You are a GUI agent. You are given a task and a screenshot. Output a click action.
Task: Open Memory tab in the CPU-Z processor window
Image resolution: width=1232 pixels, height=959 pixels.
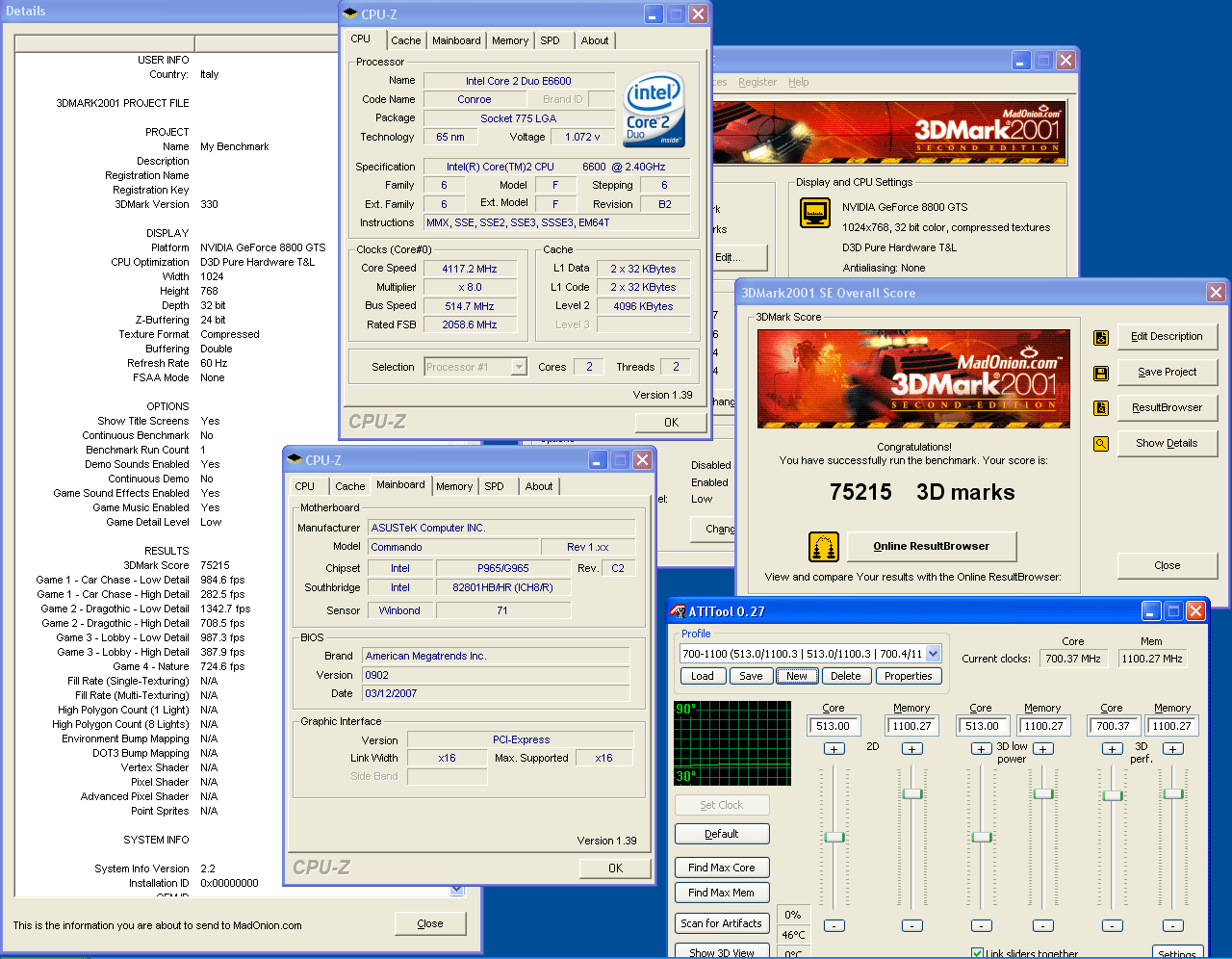510,40
